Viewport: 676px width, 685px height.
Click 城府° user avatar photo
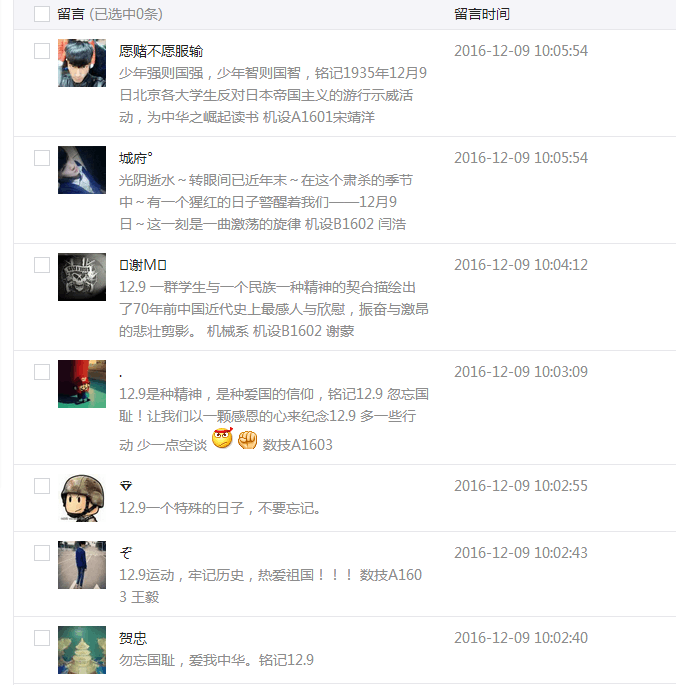[82, 170]
